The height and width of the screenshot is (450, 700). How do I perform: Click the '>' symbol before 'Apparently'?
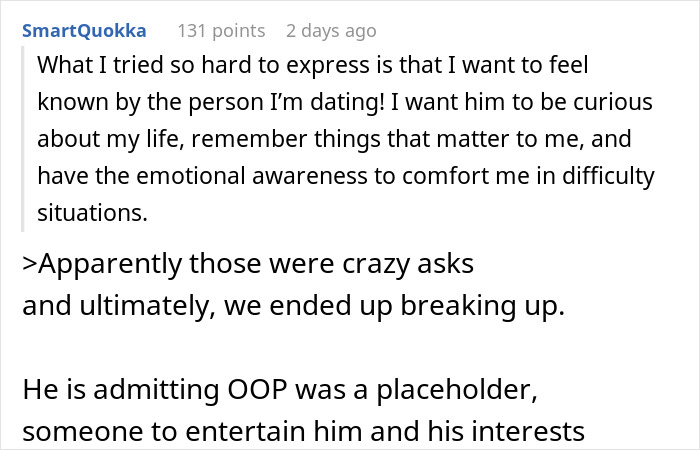(30, 266)
